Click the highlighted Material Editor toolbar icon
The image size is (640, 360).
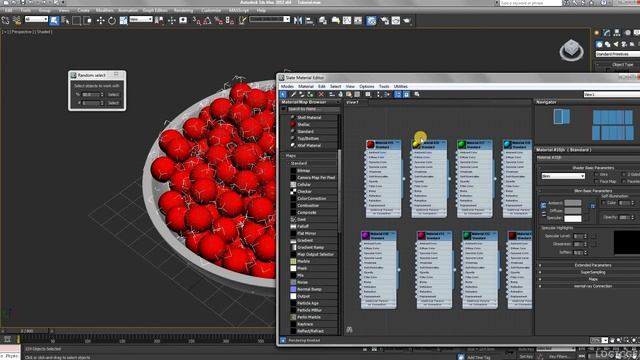click(x=371, y=20)
